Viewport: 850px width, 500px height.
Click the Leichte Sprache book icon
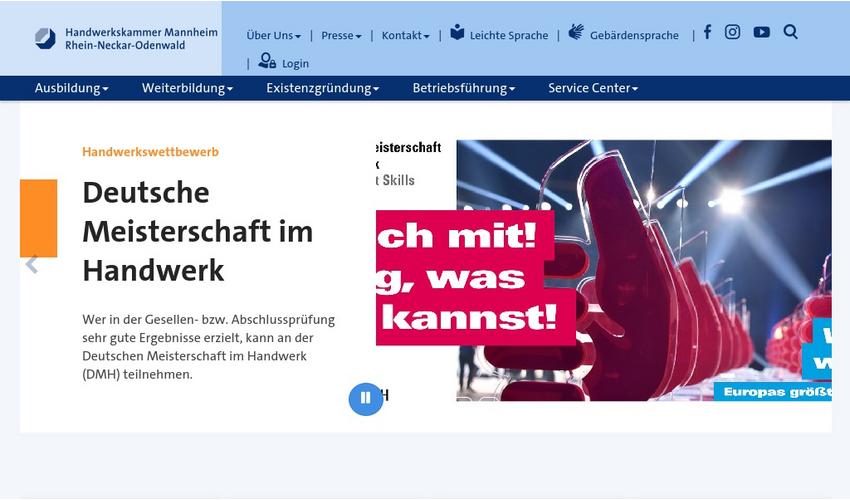coord(457,33)
